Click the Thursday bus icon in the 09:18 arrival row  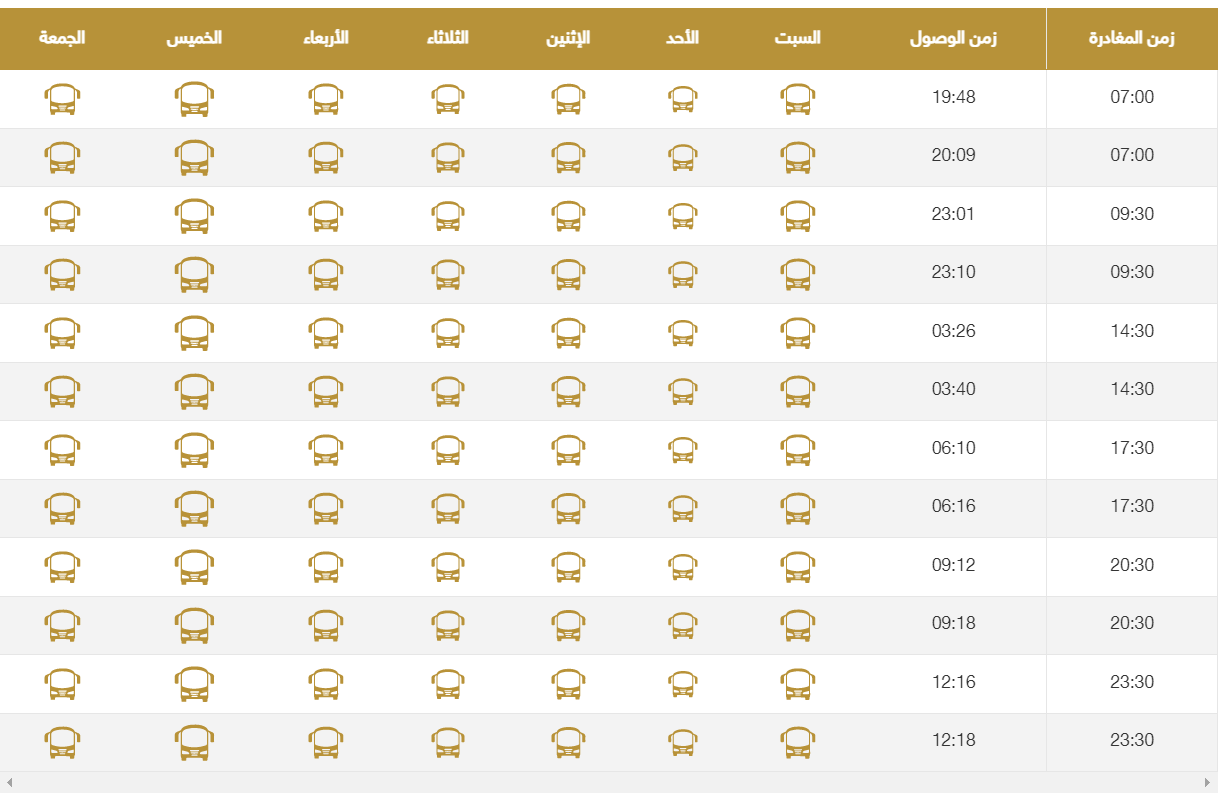point(194,625)
